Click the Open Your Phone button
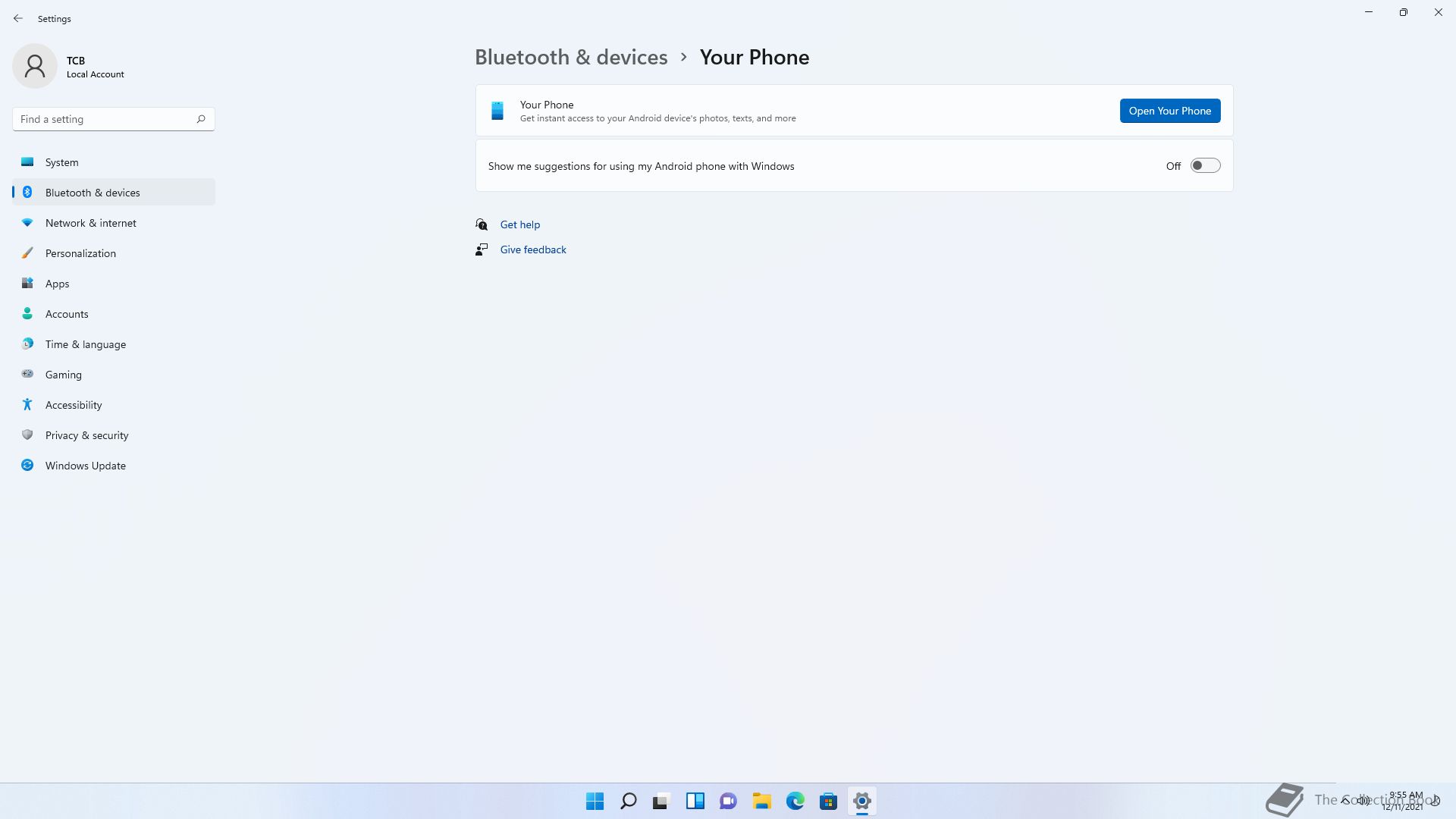Screen dimensions: 1456x819 click(x=1170, y=111)
